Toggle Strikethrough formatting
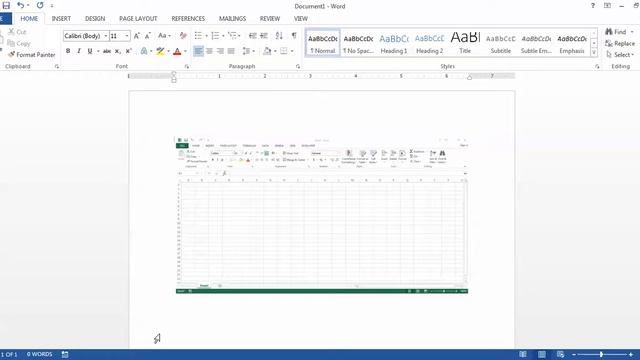The width and height of the screenshot is (640, 360). (x=107, y=51)
